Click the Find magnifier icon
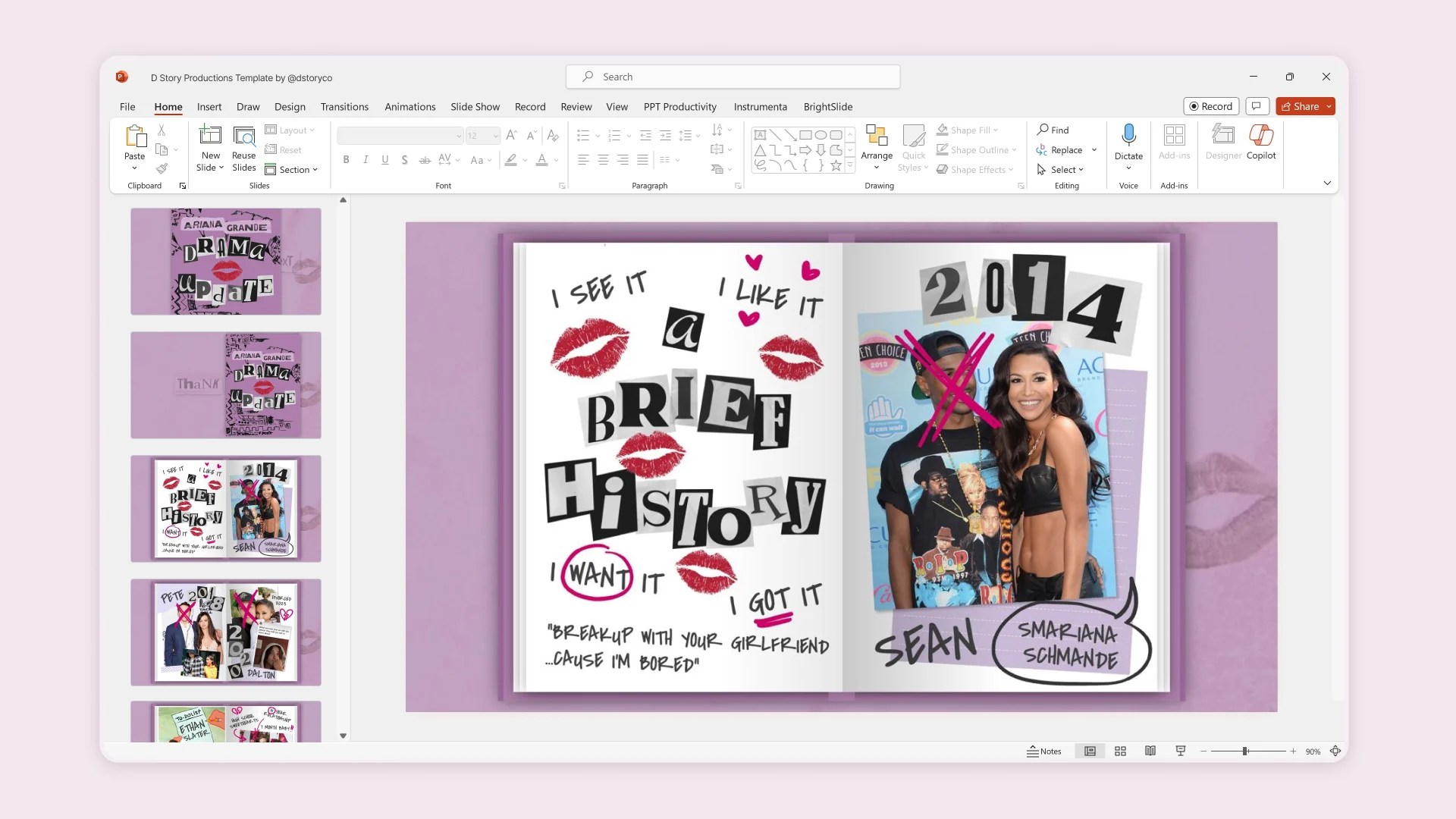Viewport: 1456px width, 819px height. coord(1043,130)
